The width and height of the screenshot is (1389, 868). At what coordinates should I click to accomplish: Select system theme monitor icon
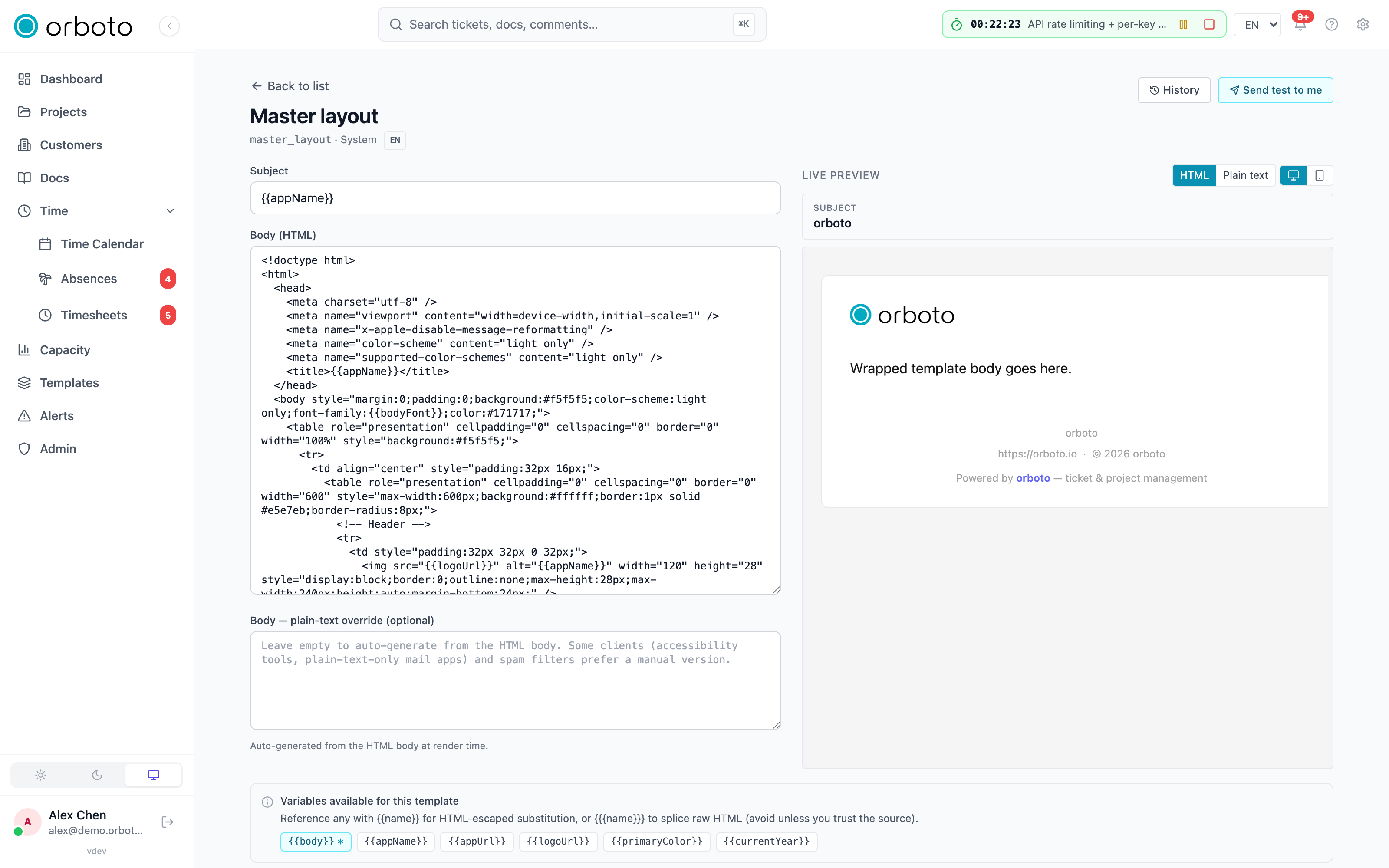[x=153, y=775]
